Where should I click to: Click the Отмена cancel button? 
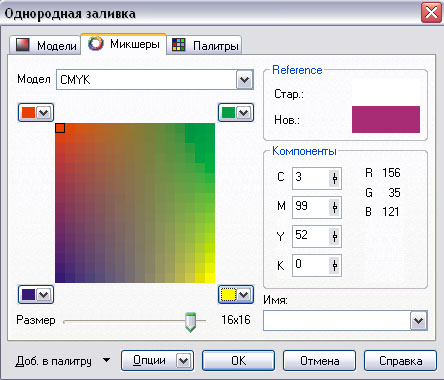[319, 360]
